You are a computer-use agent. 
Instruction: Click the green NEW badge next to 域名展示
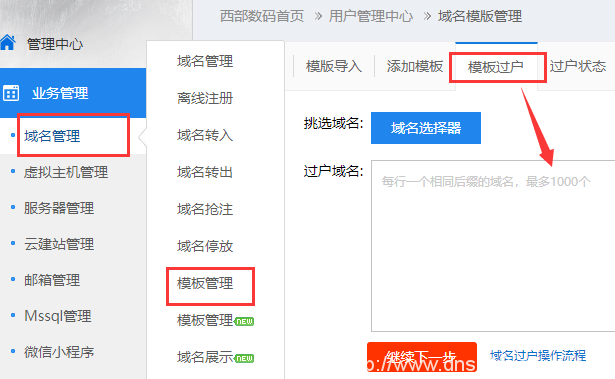click(x=244, y=358)
